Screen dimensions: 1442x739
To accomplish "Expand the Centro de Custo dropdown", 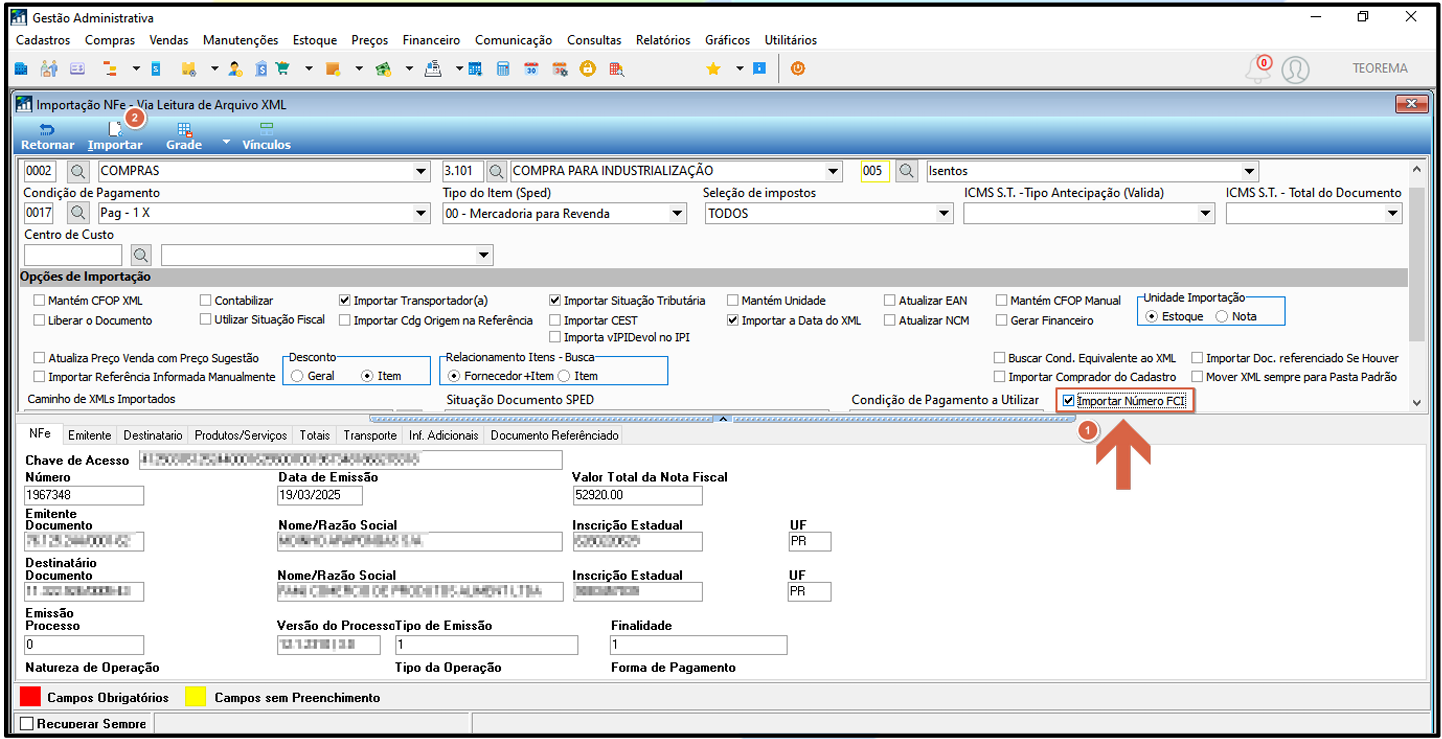I will click(x=484, y=255).
